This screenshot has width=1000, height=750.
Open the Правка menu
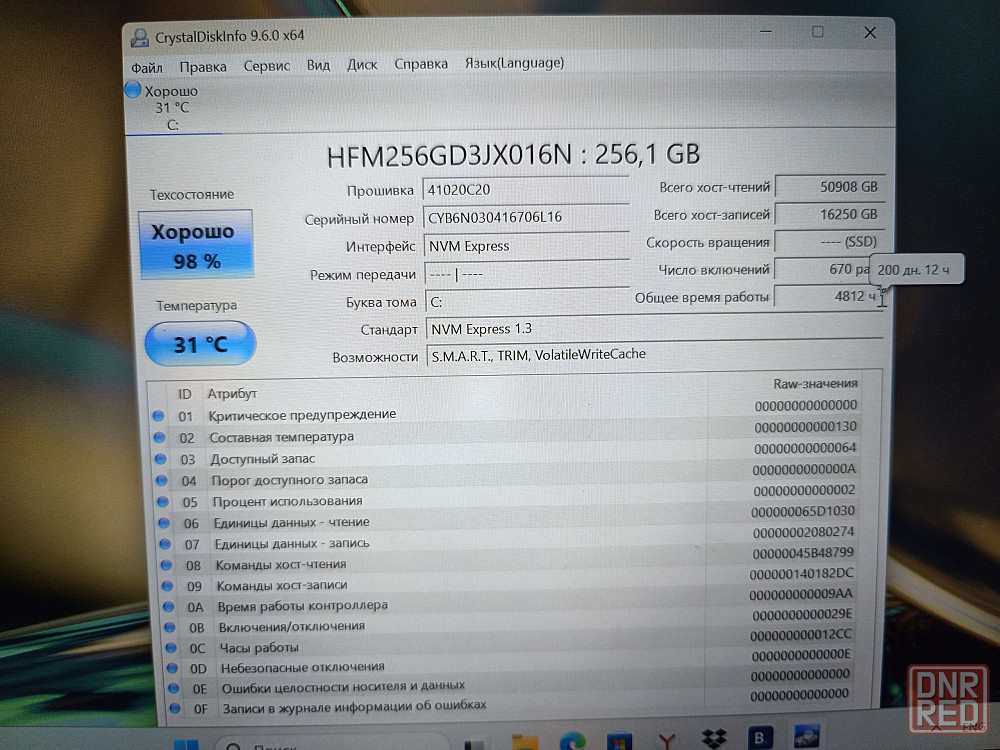pos(203,67)
